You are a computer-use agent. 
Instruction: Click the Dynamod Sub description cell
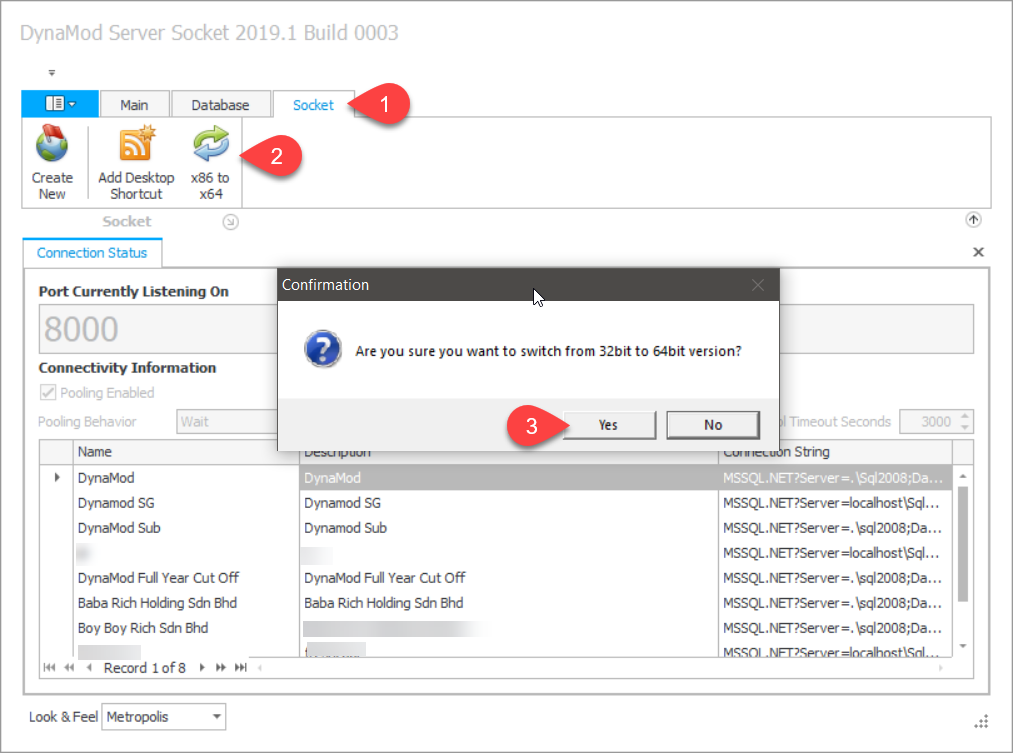(x=509, y=528)
